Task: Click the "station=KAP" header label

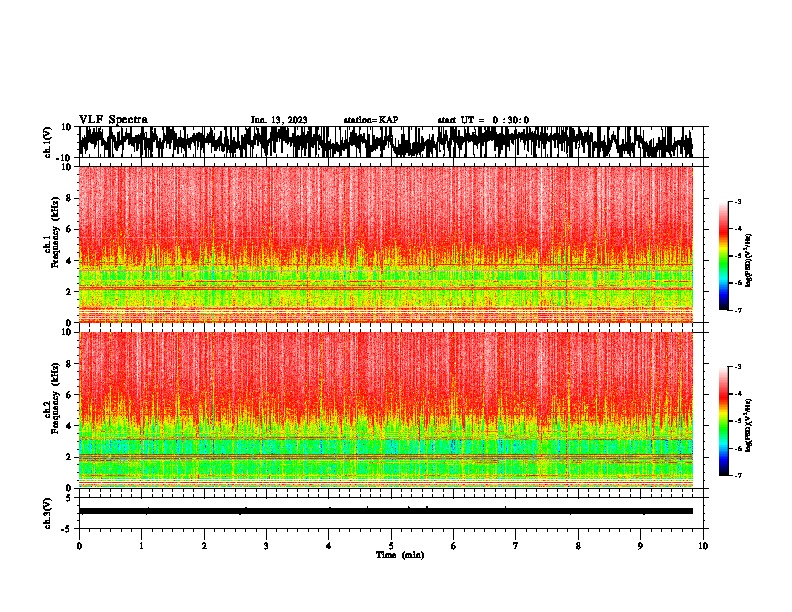Action: point(371,120)
